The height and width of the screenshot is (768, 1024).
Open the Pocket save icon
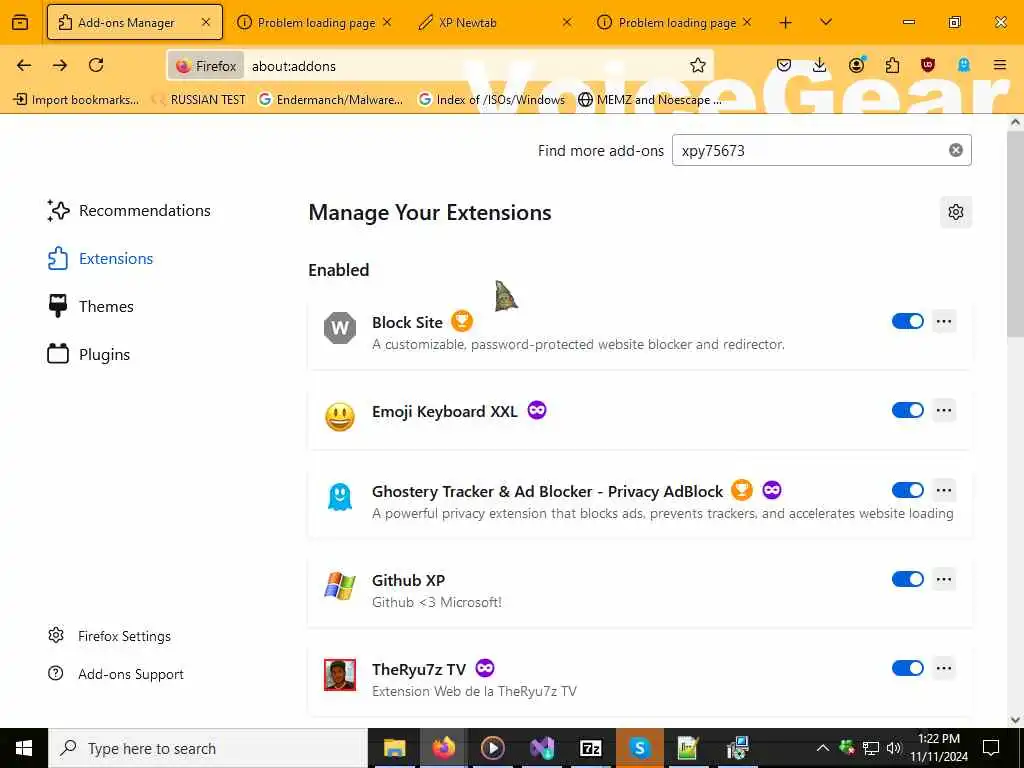(x=784, y=65)
